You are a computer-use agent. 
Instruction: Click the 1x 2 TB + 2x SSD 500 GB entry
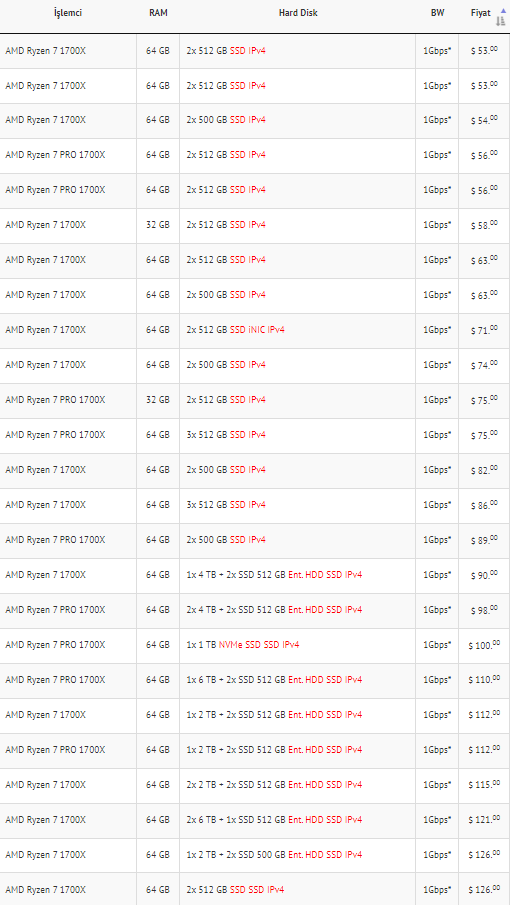coord(274,855)
